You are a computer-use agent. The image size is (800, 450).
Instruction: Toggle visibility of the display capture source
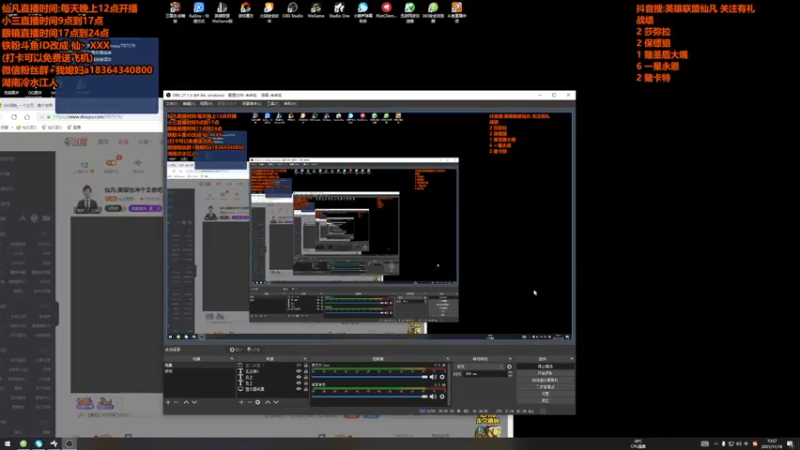[x=298, y=389]
